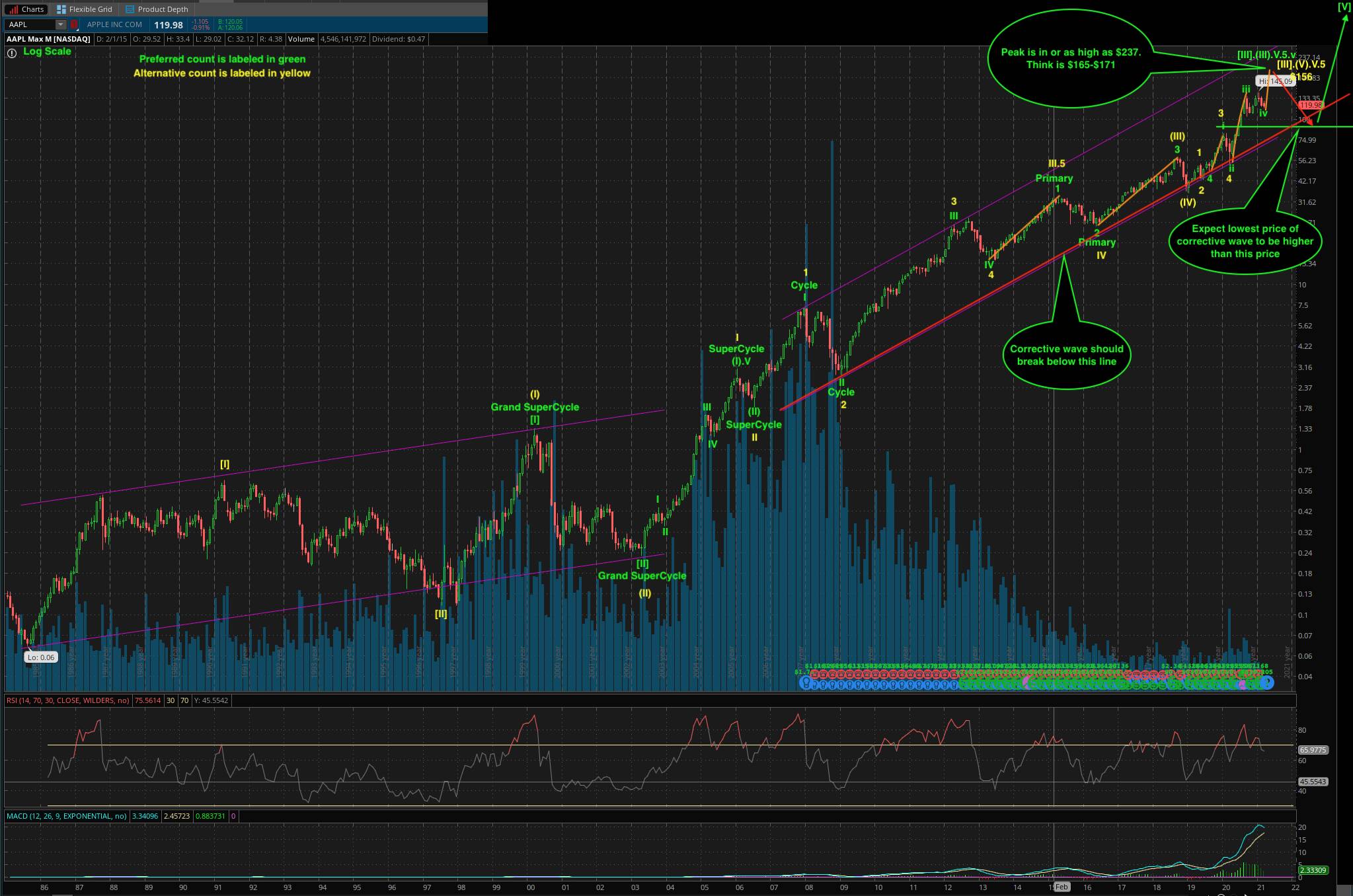The height and width of the screenshot is (896, 1353).
Task: Click the RSI study title label
Action: (x=68, y=700)
